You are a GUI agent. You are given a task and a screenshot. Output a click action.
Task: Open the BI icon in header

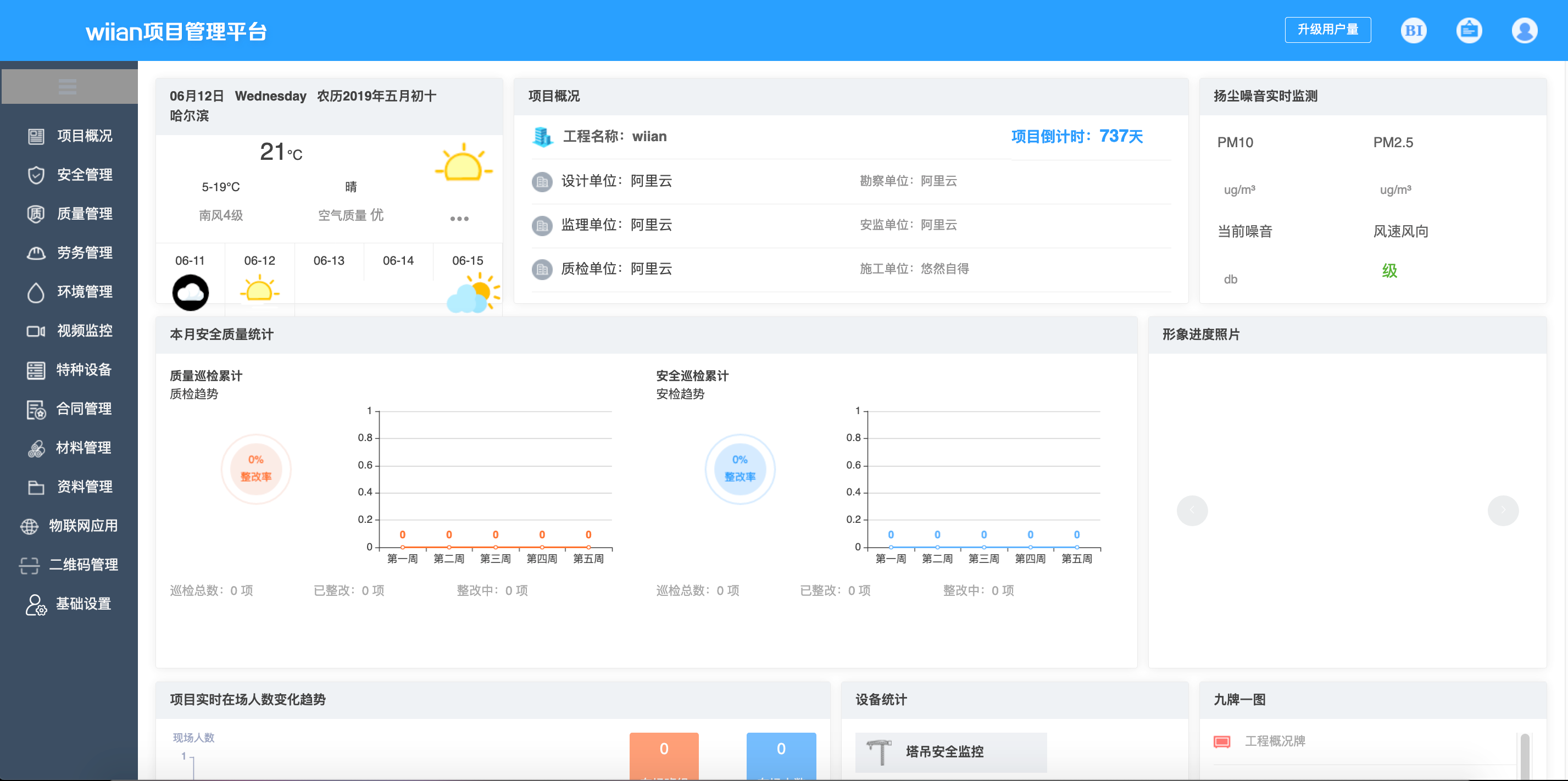(x=1414, y=30)
